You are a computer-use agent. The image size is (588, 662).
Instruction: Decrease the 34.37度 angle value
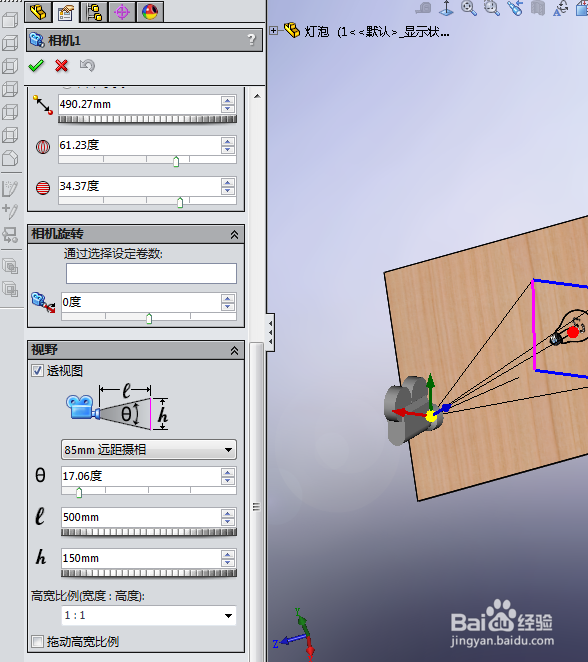pos(228,190)
